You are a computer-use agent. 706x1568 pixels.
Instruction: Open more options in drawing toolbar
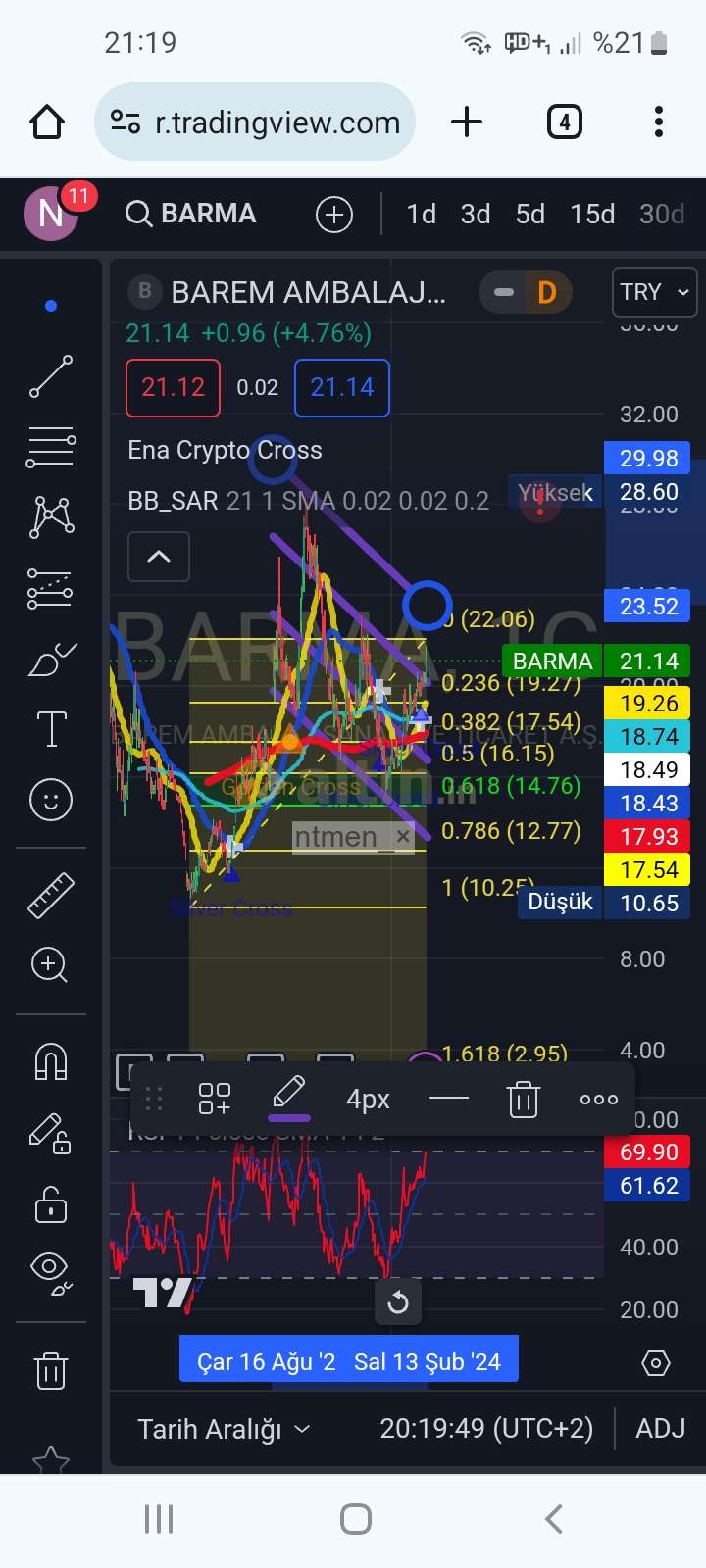(x=598, y=1100)
